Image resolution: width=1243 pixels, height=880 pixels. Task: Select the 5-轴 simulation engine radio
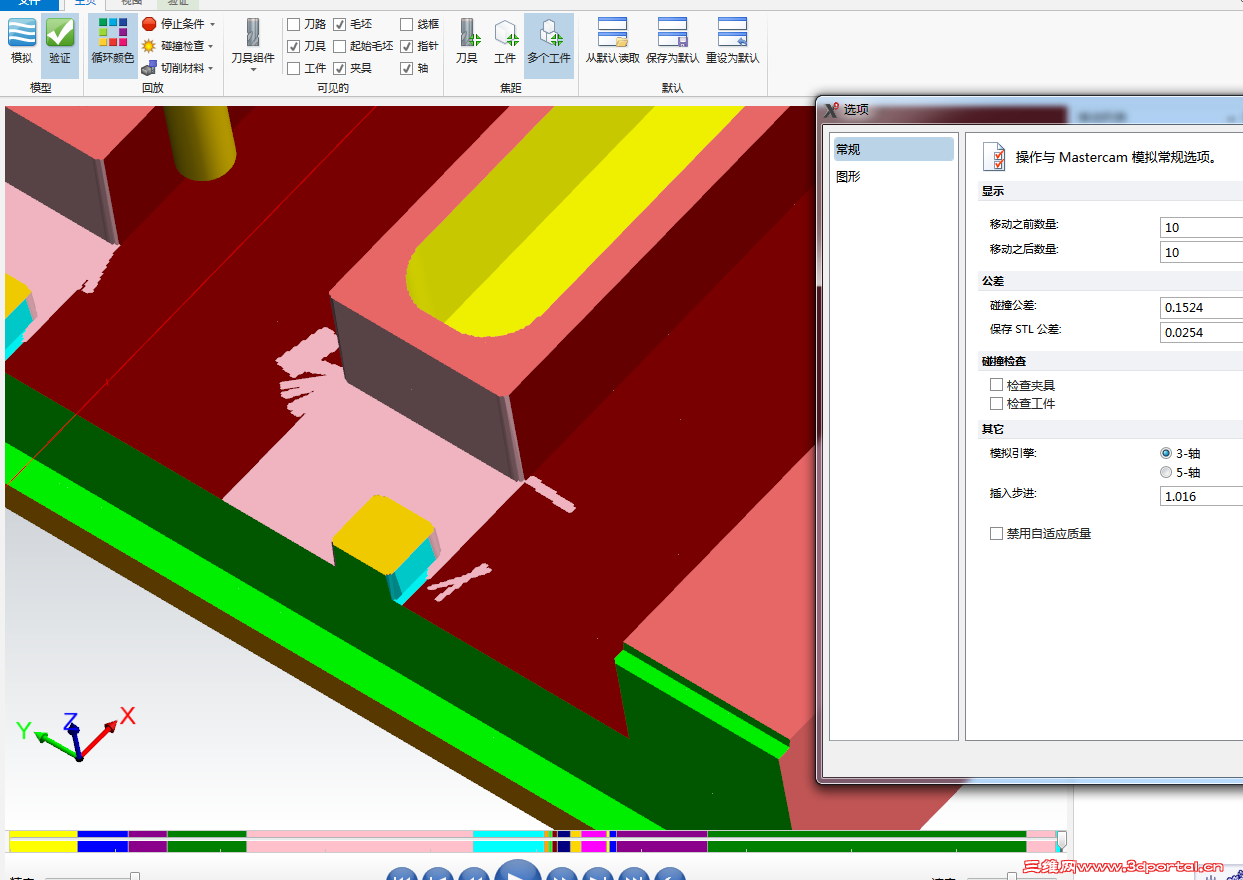point(1166,472)
